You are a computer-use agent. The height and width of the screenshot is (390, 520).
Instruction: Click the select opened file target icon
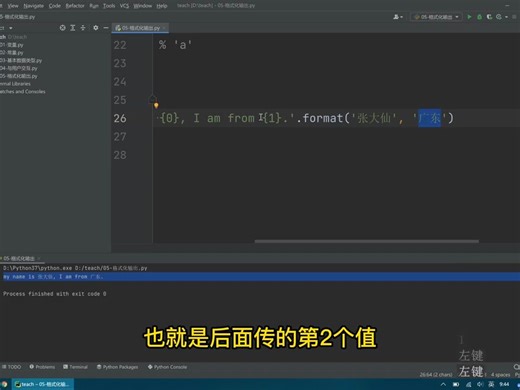[62, 28]
